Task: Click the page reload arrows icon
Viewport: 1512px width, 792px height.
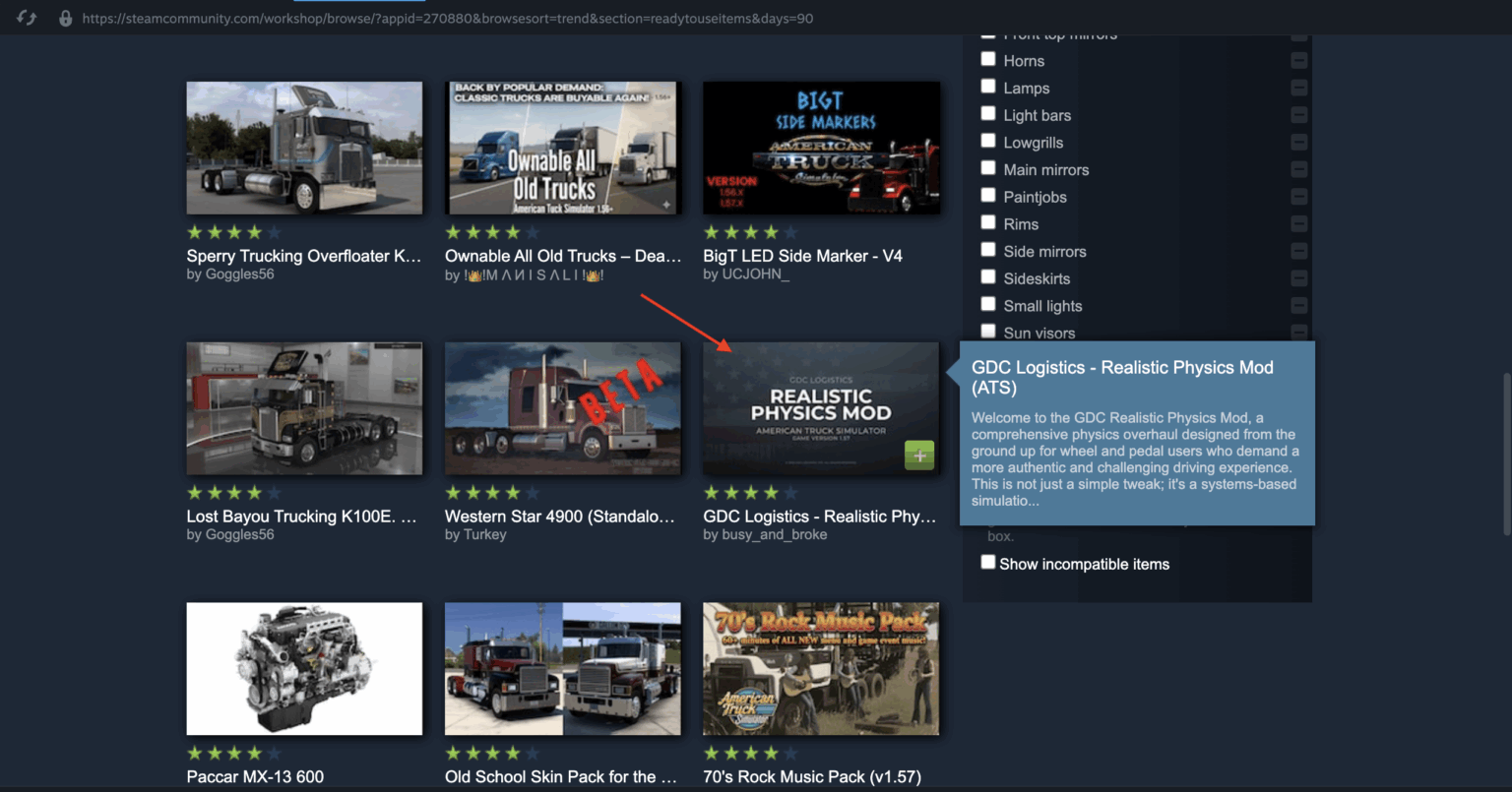Action: click(27, 17)
